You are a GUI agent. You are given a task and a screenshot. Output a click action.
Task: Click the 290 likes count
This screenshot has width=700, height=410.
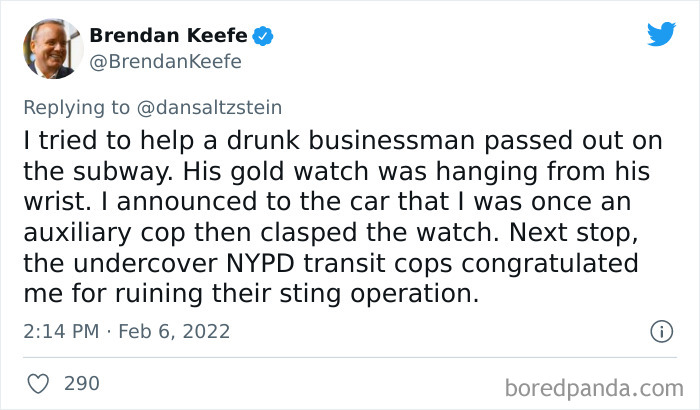(82, 384)
